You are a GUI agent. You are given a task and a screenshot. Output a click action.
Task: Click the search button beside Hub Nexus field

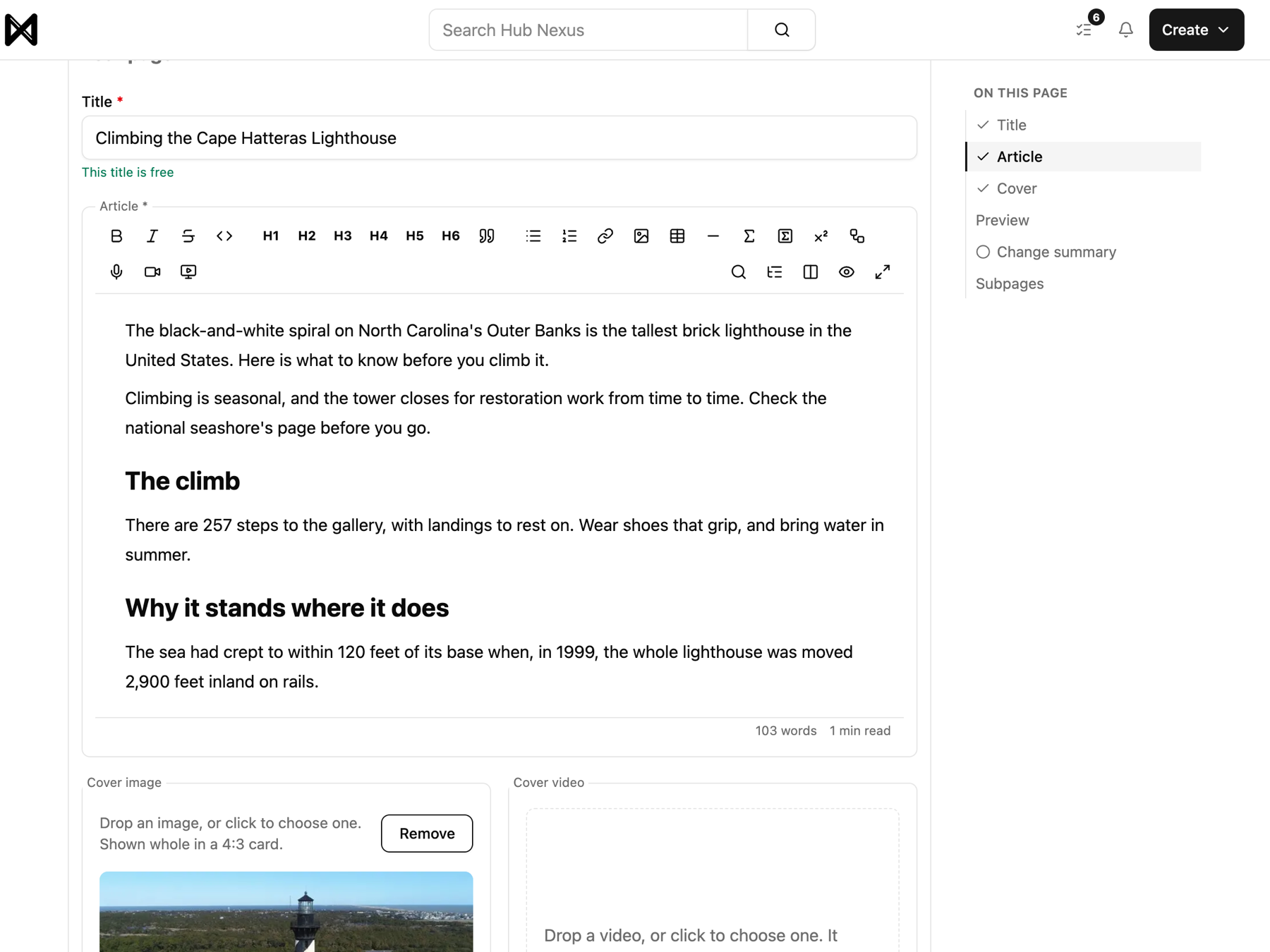pos(782,30)
